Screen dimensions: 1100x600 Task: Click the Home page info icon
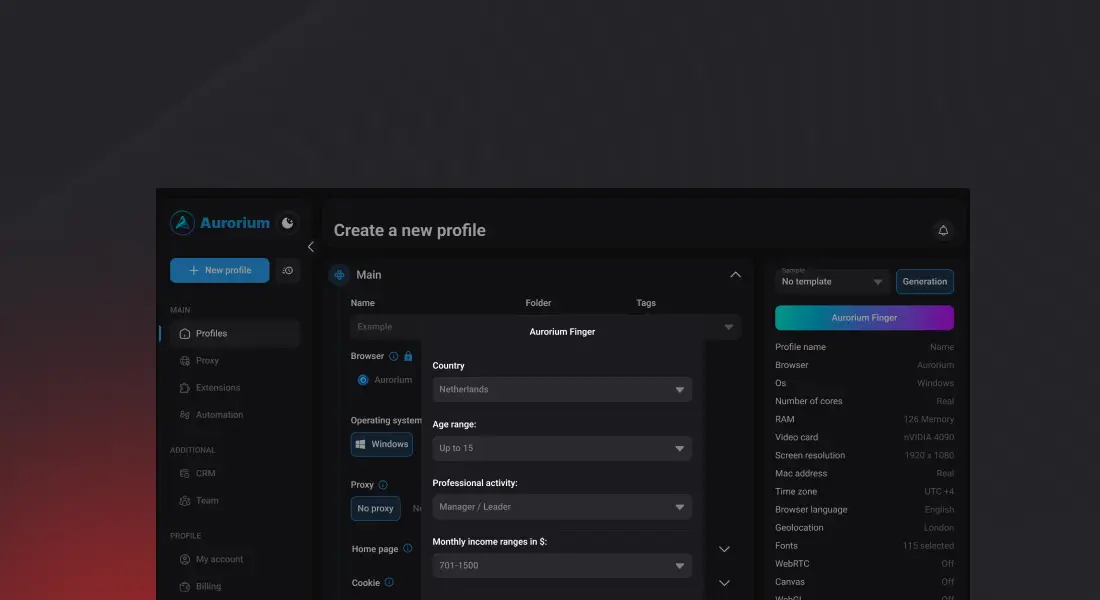[407, 549]
